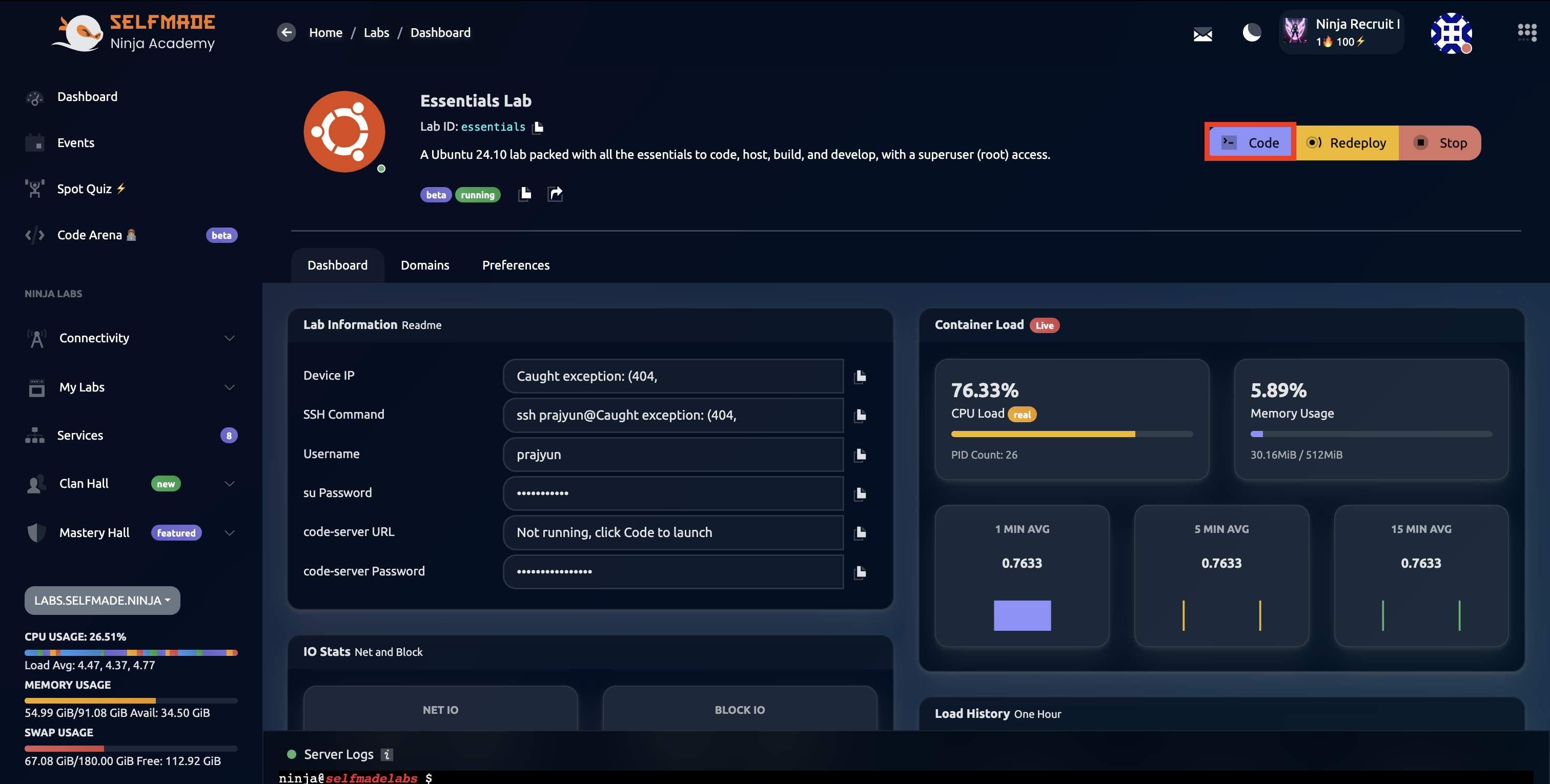Open Events from the sidebar
Viewport: 1550px width, 784px height.
tap(76, 142)
